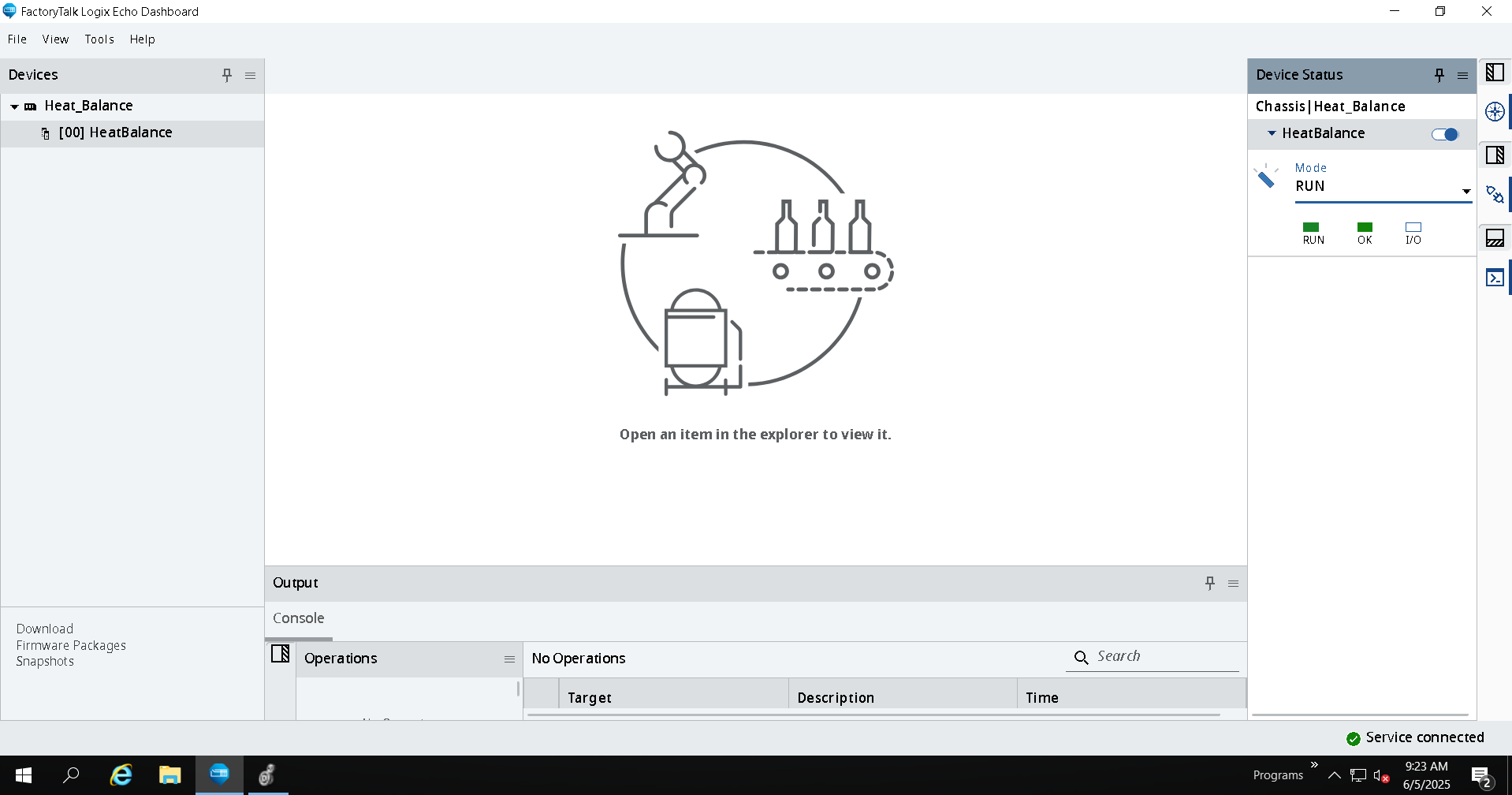The height and width of the screenshot is (795, 1512).
Task: Select the [00] HeatBalance controller
Action: [132, 132]
